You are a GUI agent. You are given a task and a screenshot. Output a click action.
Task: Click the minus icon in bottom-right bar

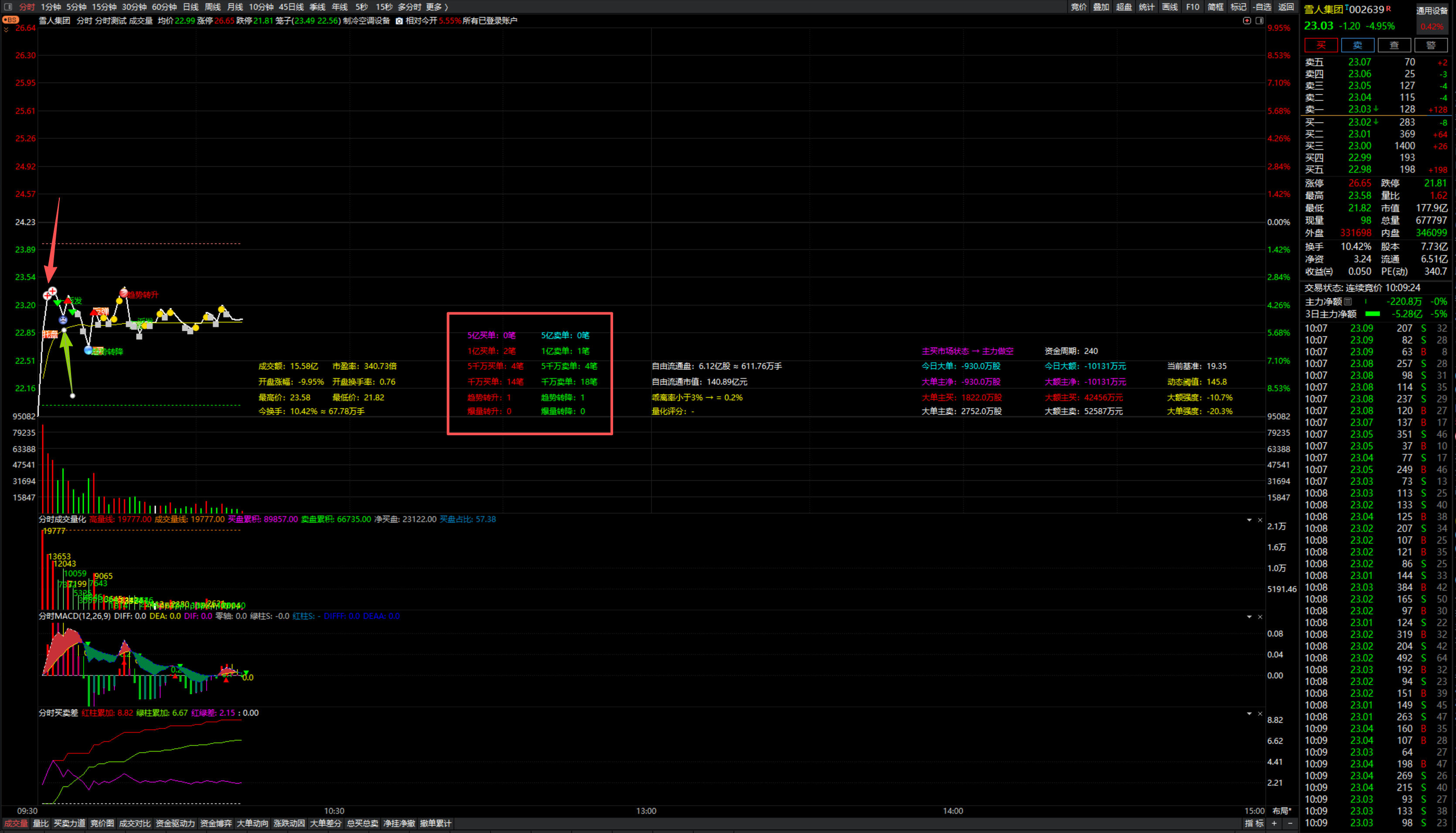tap(1290, 823)
